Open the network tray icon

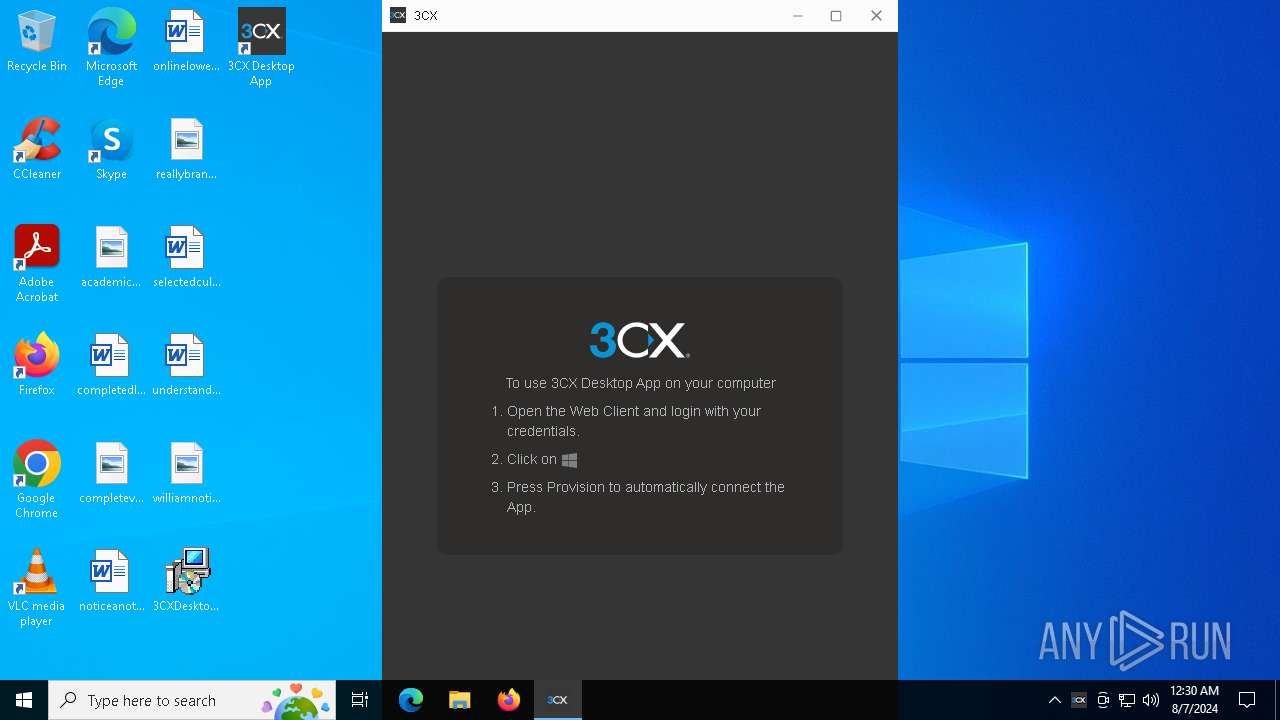coord(1127,700)
